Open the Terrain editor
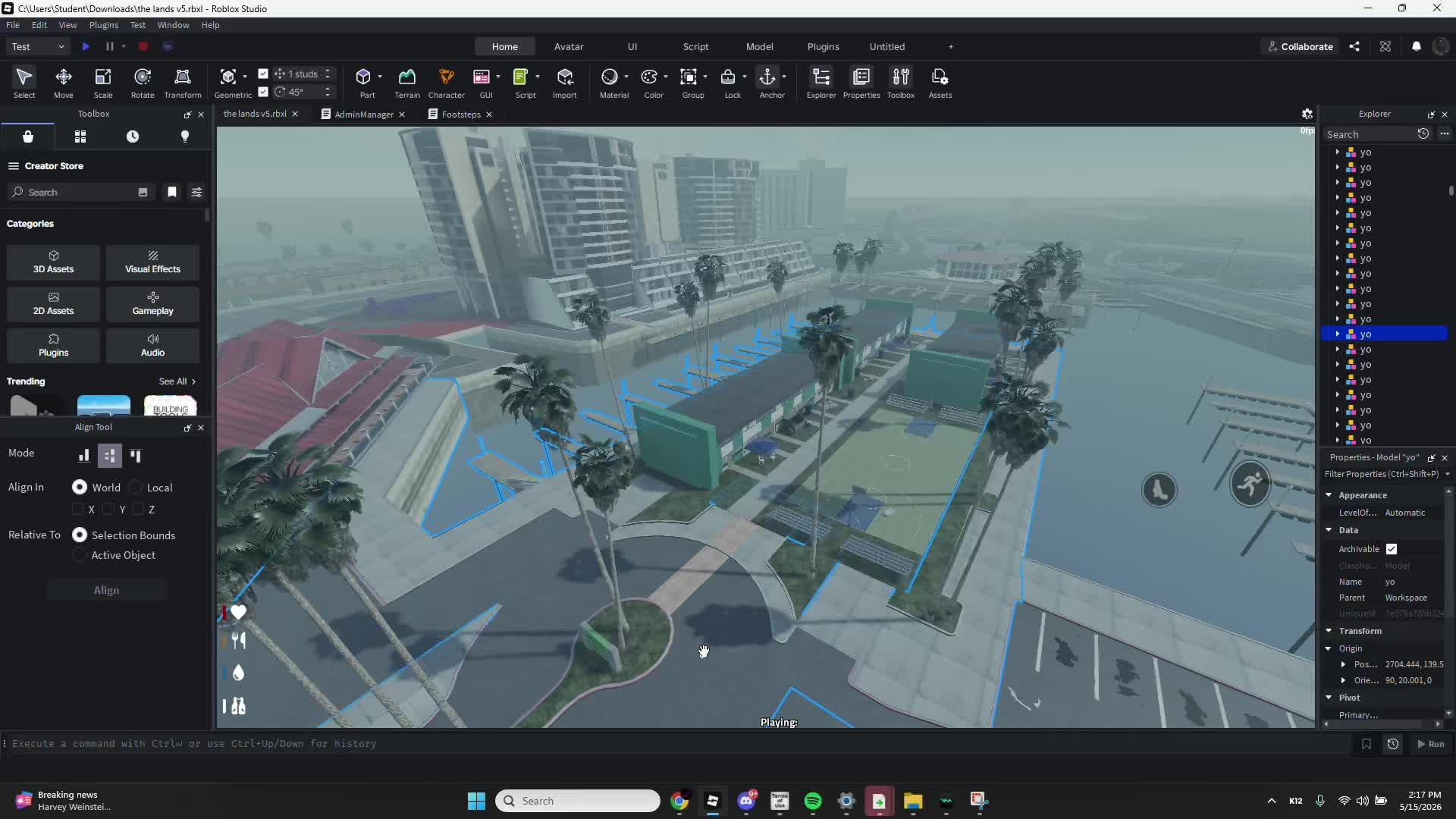The image size is (1456, 819). point(407,83)
